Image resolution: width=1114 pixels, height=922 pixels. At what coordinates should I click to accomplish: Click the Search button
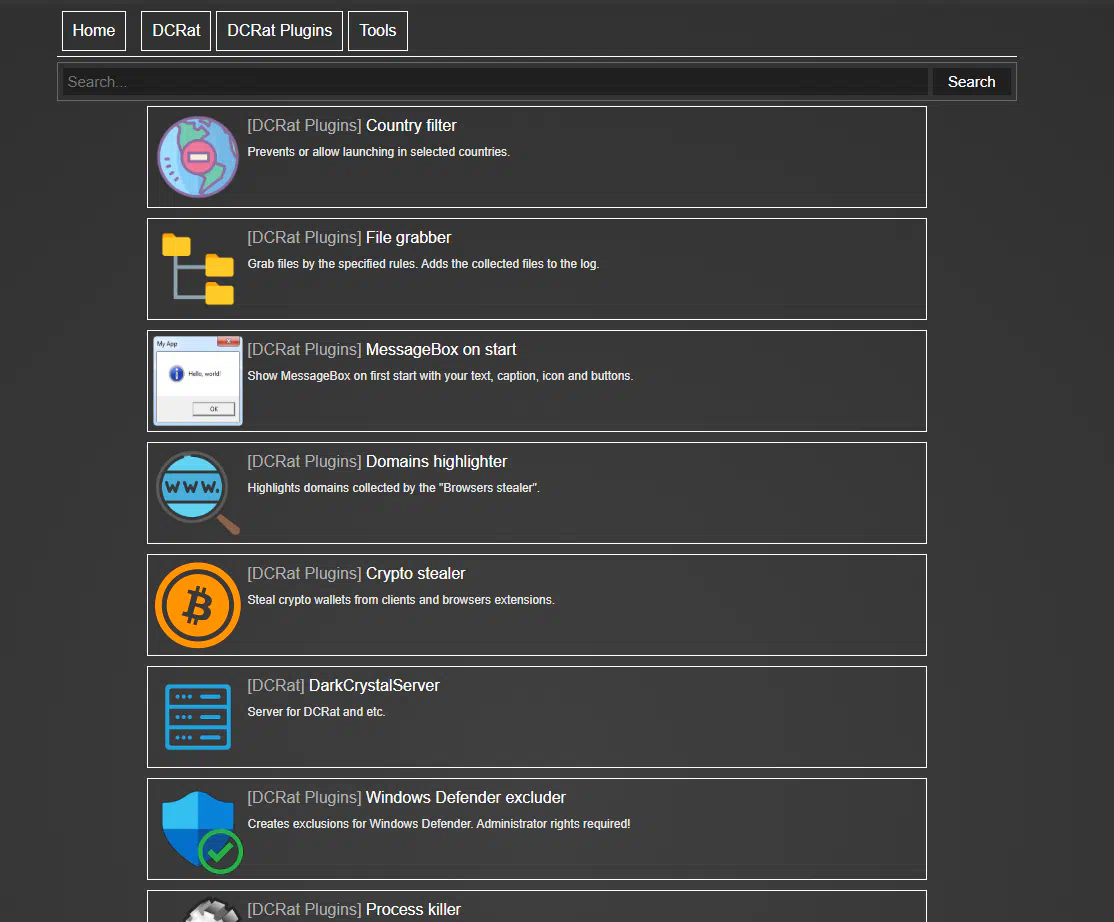[971, 82]
